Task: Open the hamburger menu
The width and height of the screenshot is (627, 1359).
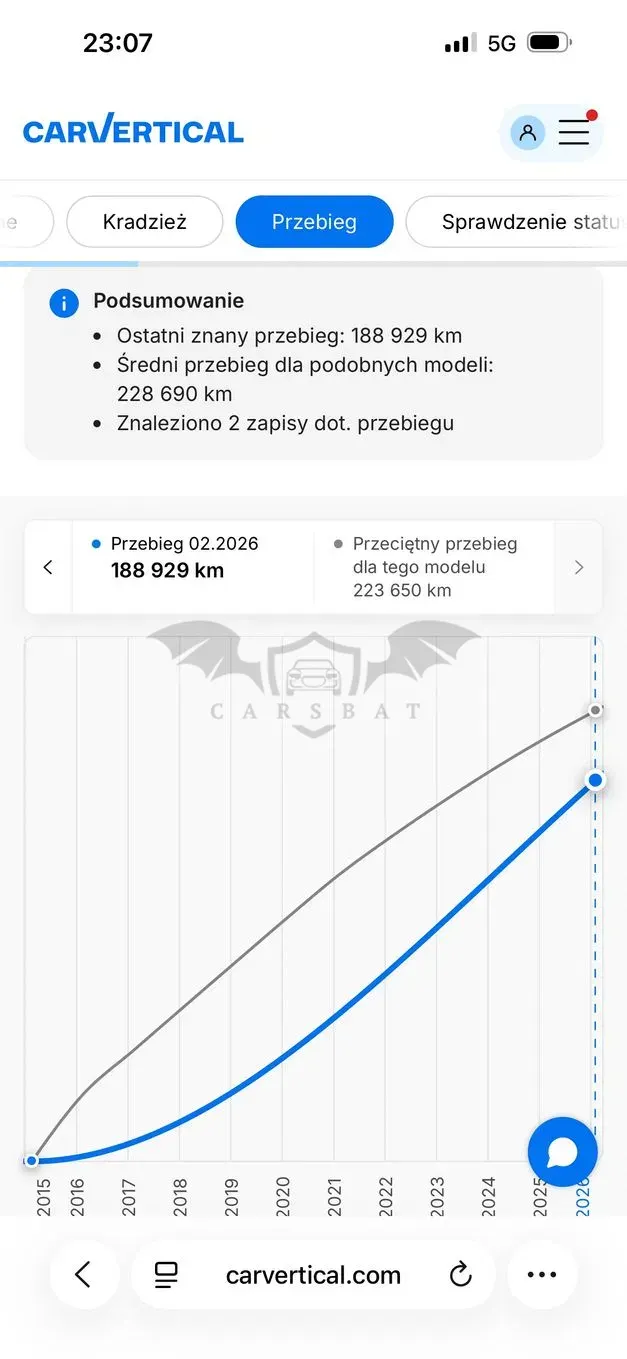Action: click(575, 132)
